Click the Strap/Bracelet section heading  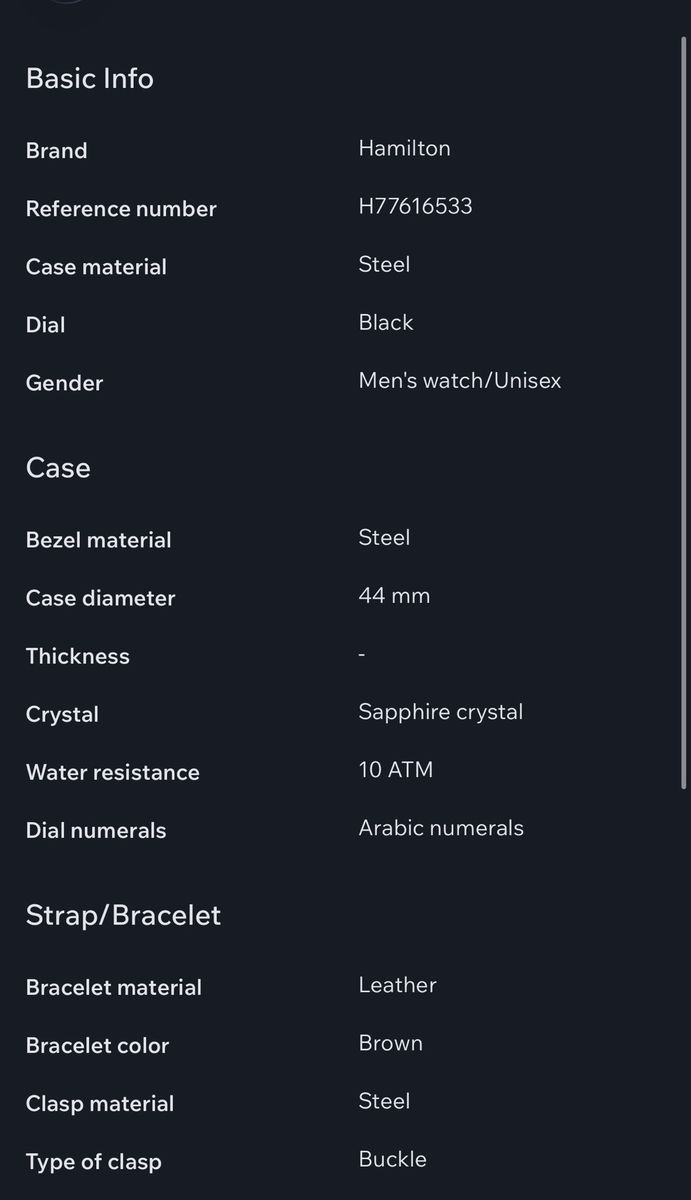point(123,915)
